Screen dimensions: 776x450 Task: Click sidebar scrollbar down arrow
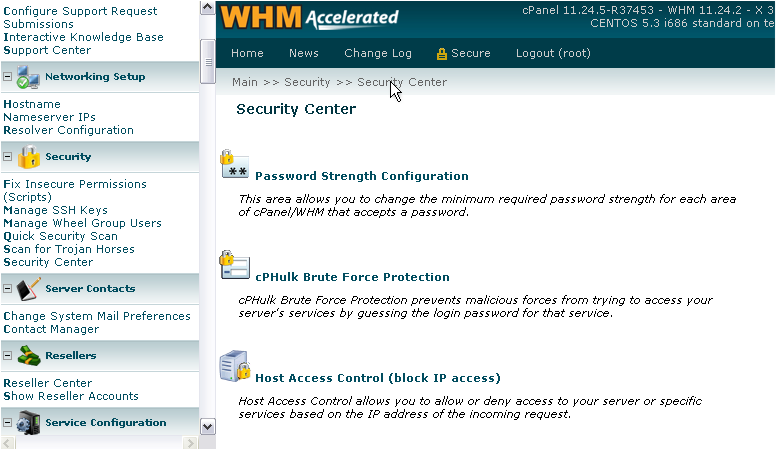tap(208, 427)
